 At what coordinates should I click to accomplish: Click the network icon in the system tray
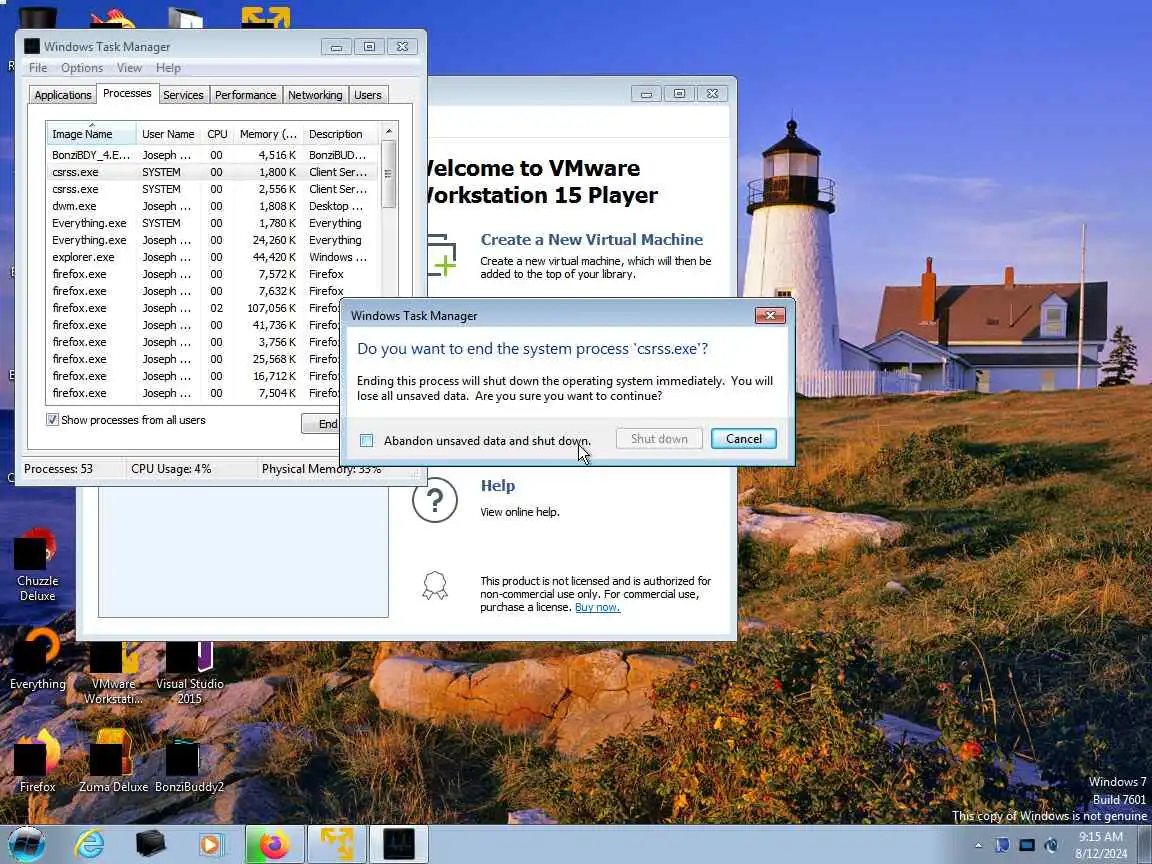point(1027,845)
